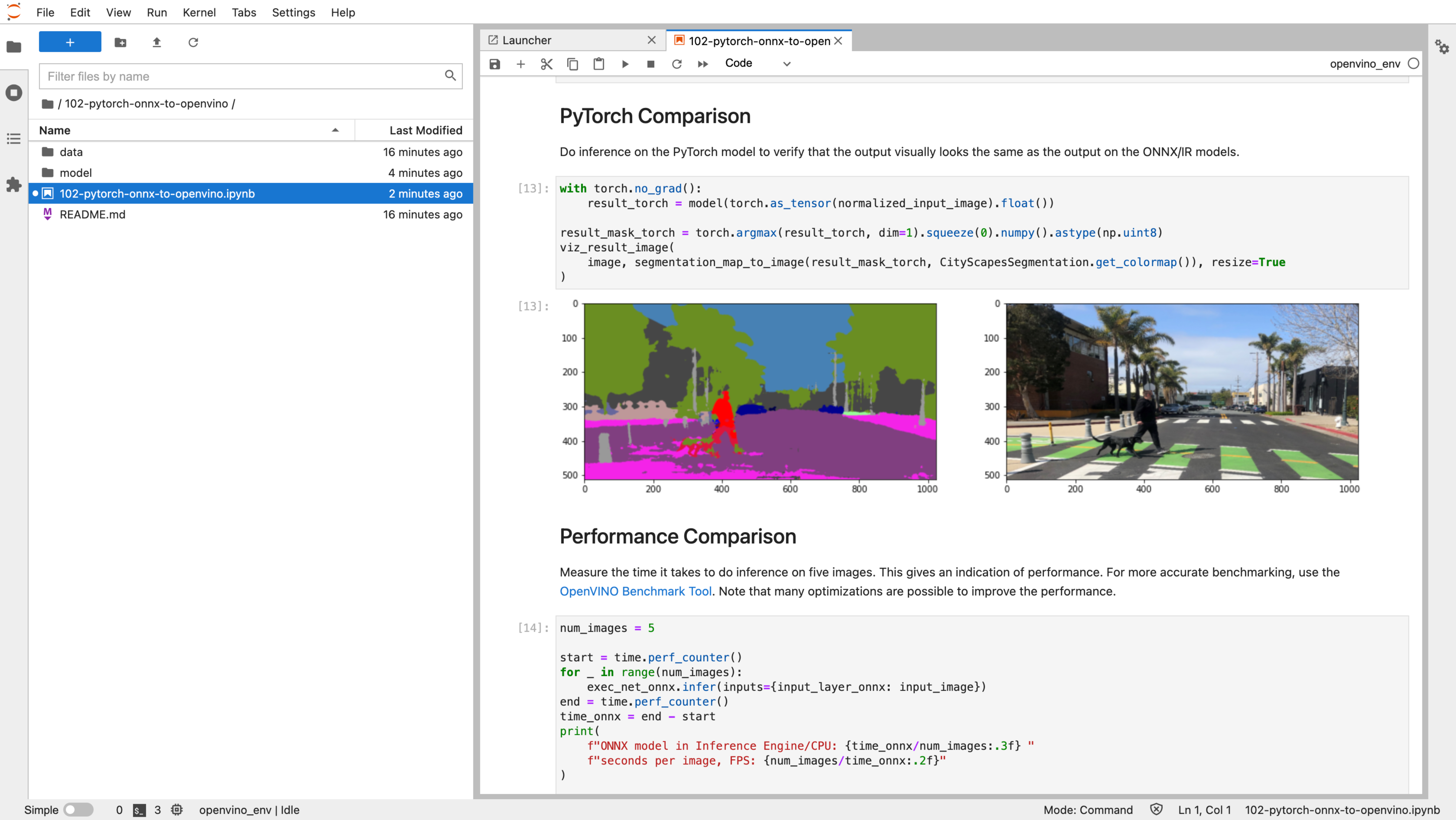The height and width of the screenshot is (820, 1456).
Task: Close the 102-pytorch-onnx-to-open notebook tab
Action: [x=838, y=41]
